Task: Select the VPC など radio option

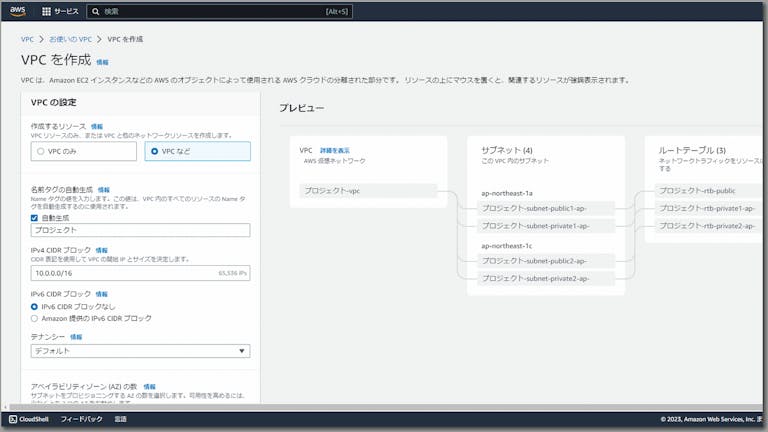Action: [x=197, y=151]
